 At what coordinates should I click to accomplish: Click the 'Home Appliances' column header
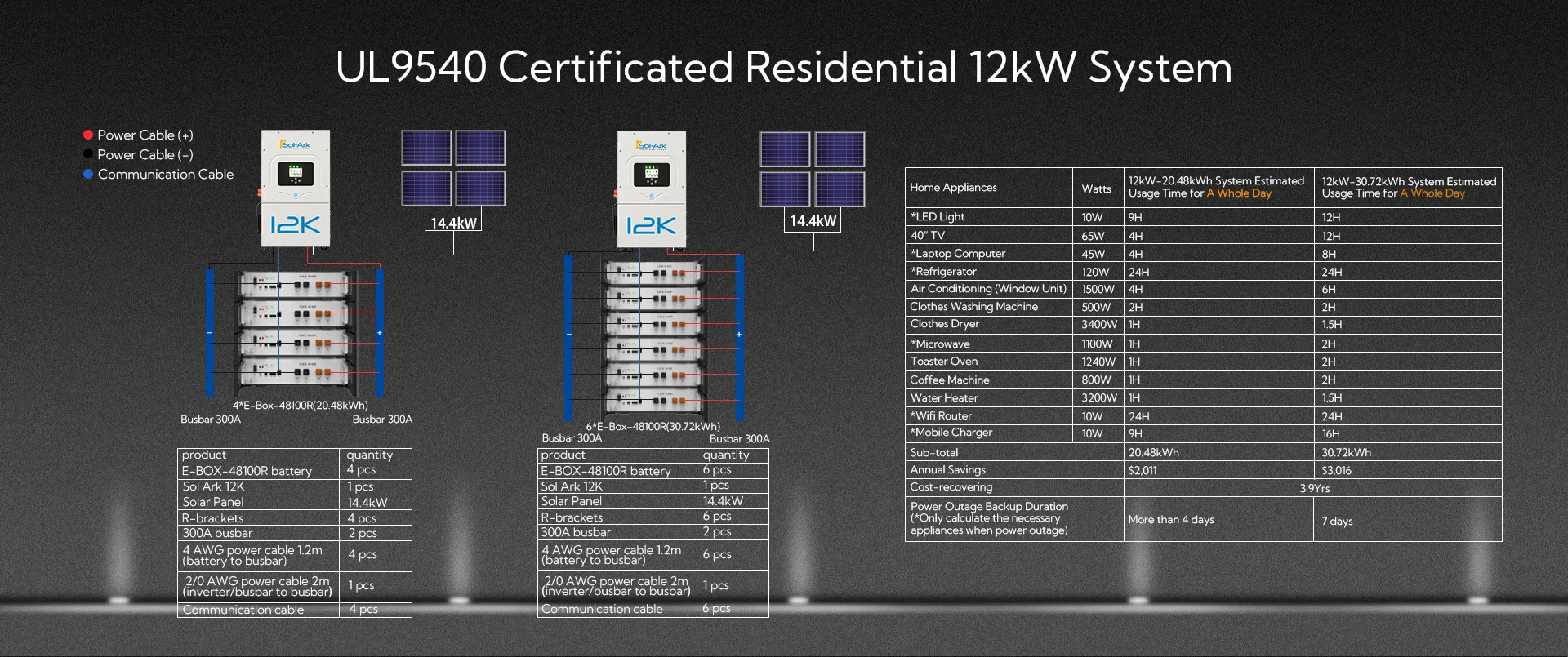click(x=953, y=188)
